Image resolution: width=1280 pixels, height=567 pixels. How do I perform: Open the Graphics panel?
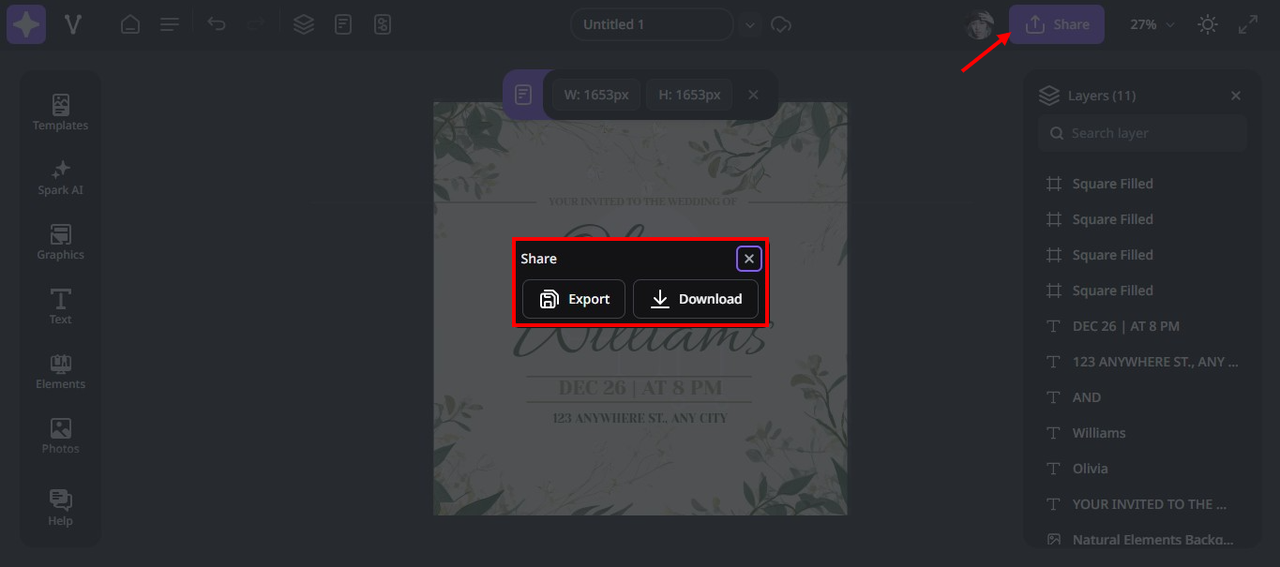pyautogui.click(x=60, y=242)
